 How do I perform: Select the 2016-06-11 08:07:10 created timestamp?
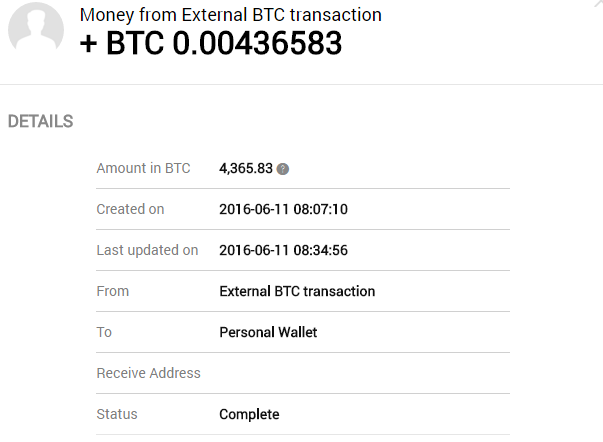tap(283, 209)
